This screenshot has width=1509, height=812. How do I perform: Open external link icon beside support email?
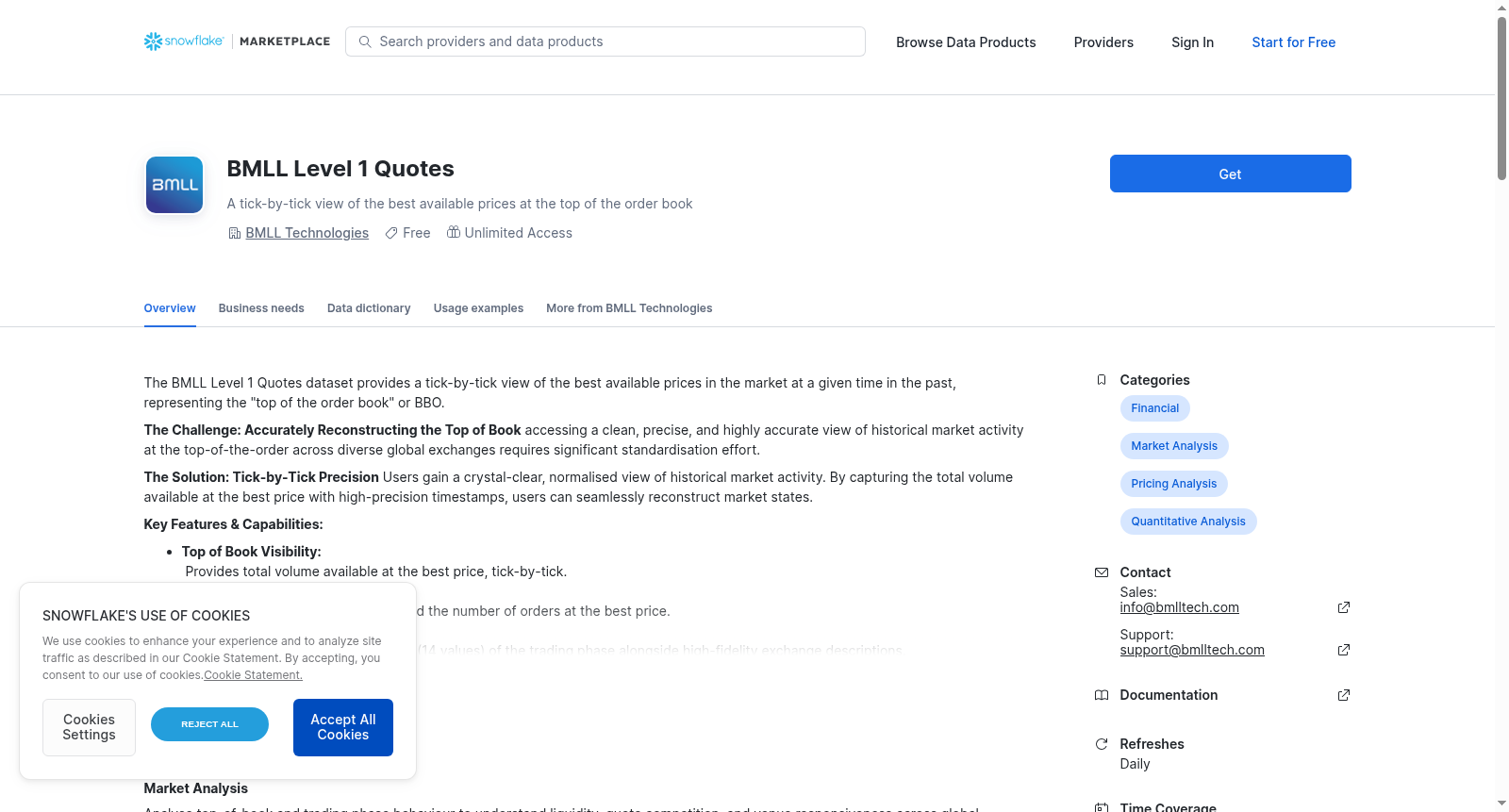[x=1344, y=650]
